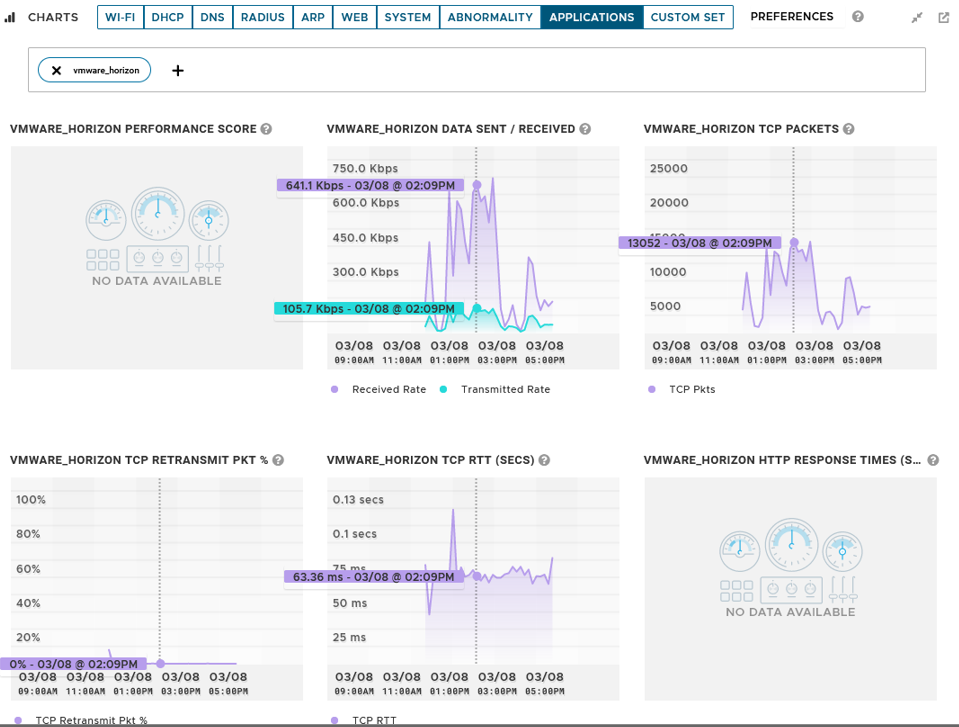Click the 25000 axis label in TCP Packets
Screen dimensions: 959x727
(668, 168)
